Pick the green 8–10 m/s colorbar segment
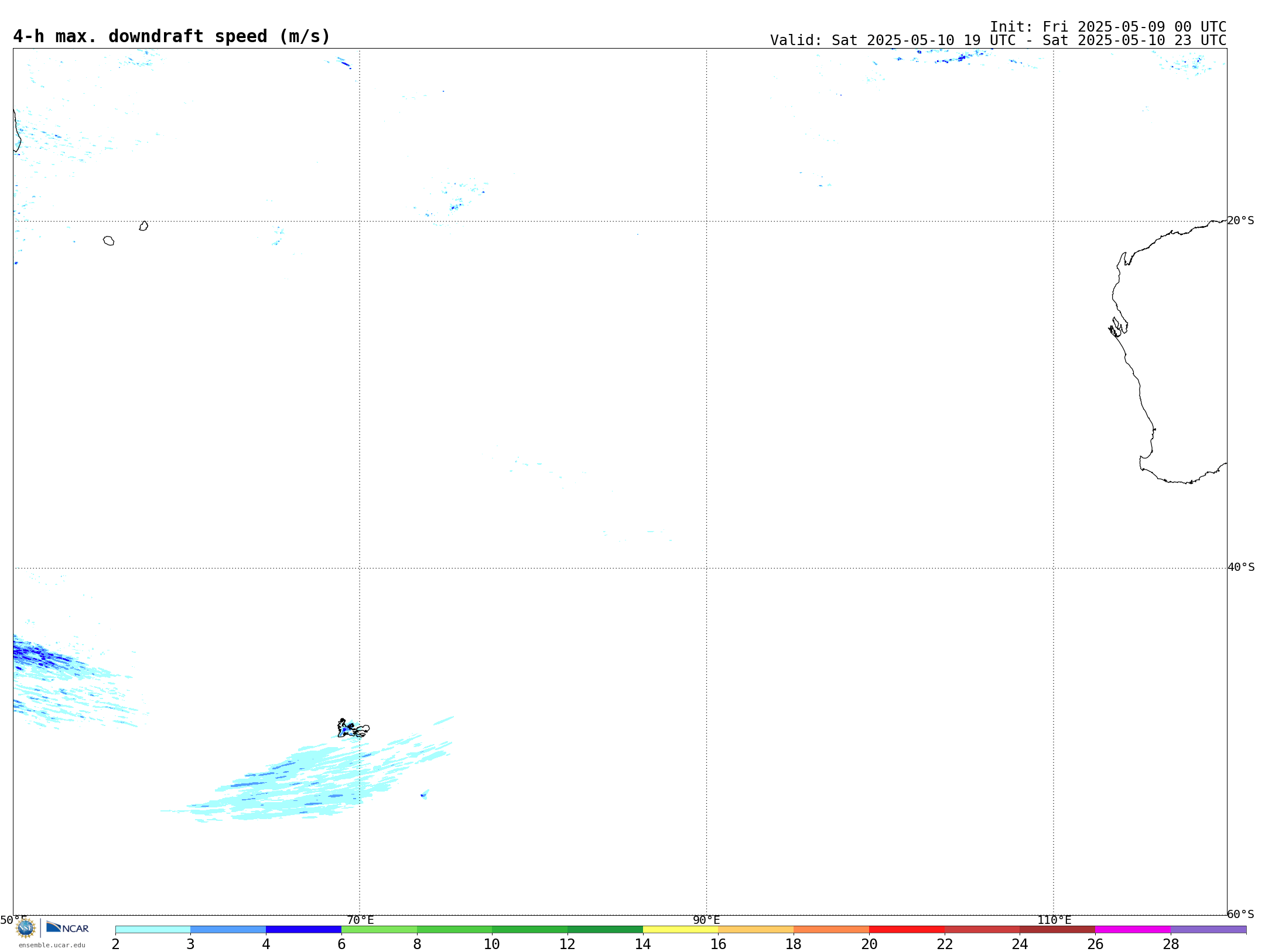This screenshot has width=1265, height=952. coord(454,930)
